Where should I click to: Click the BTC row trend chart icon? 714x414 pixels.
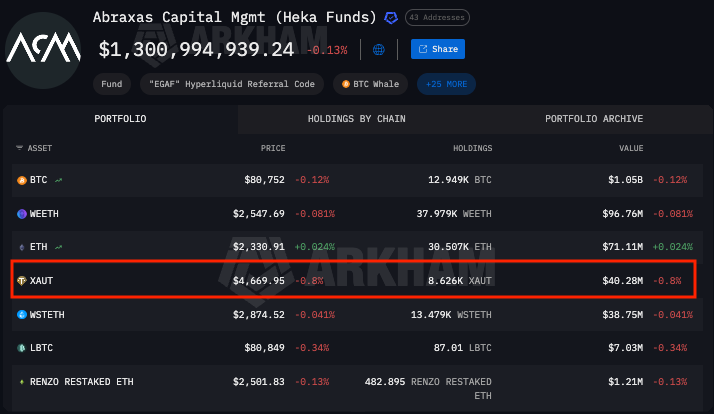coord(58,180)
